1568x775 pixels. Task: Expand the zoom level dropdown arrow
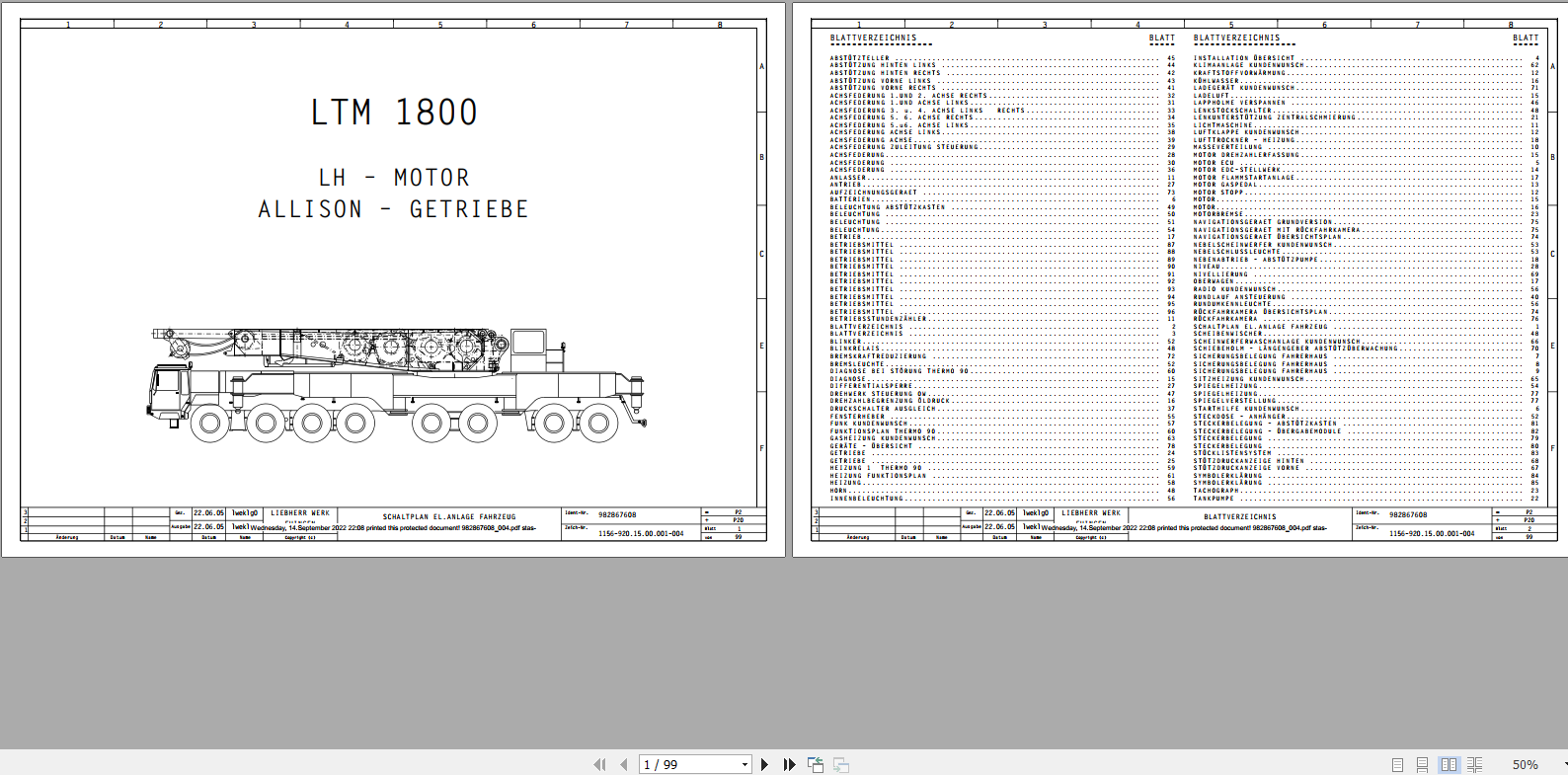(1564, 764)
